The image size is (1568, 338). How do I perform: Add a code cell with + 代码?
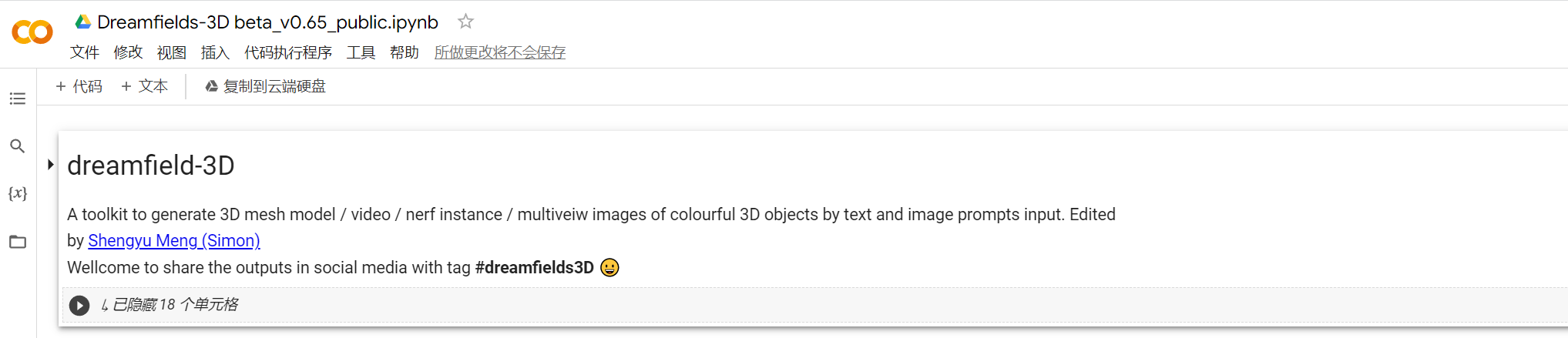[79, 86]
